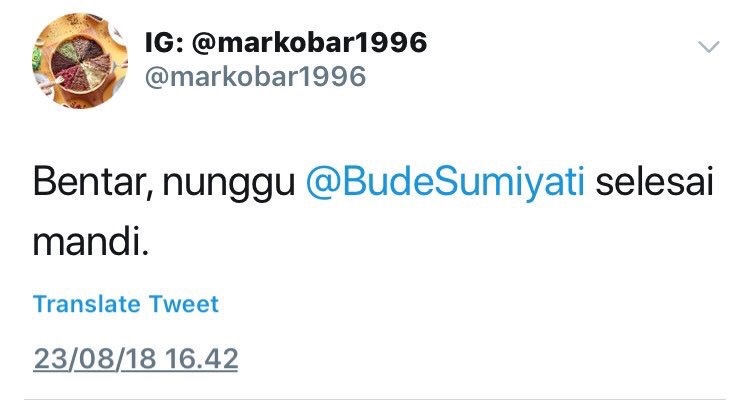Click Translate Tweet
Screen dimensions: 750x403
pyautogui.click(x=126, y=304)
